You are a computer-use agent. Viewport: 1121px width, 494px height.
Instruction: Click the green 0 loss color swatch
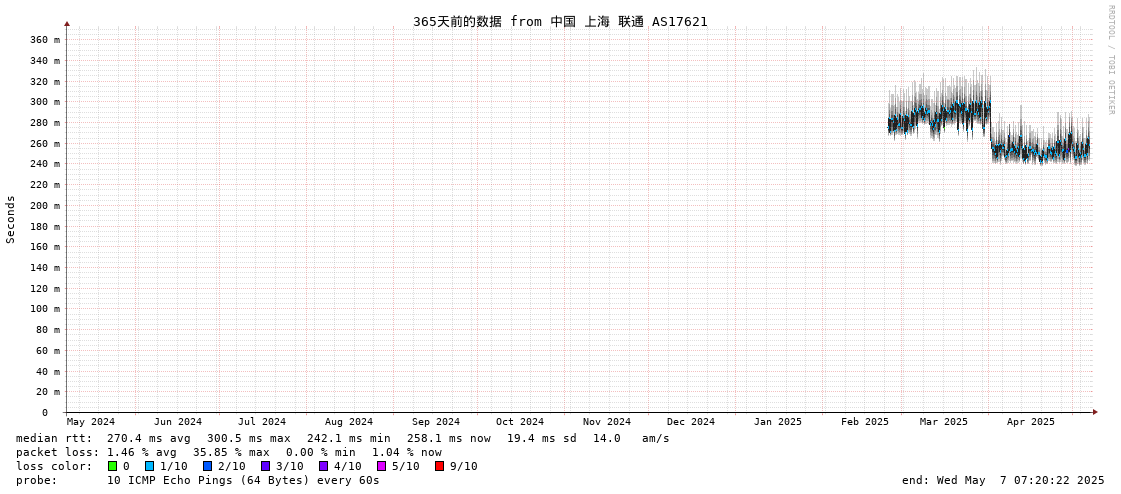coord(112,466)
